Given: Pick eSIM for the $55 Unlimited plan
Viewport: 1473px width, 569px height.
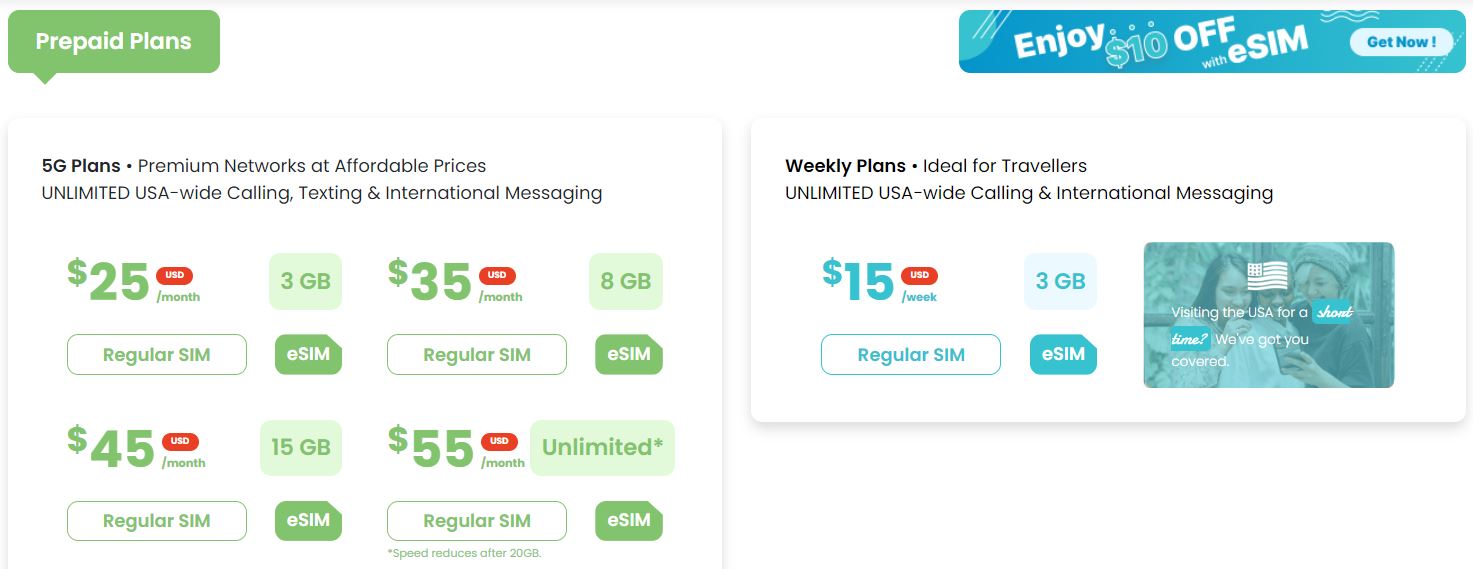Looking at the screenshot, I should point(628,520).
